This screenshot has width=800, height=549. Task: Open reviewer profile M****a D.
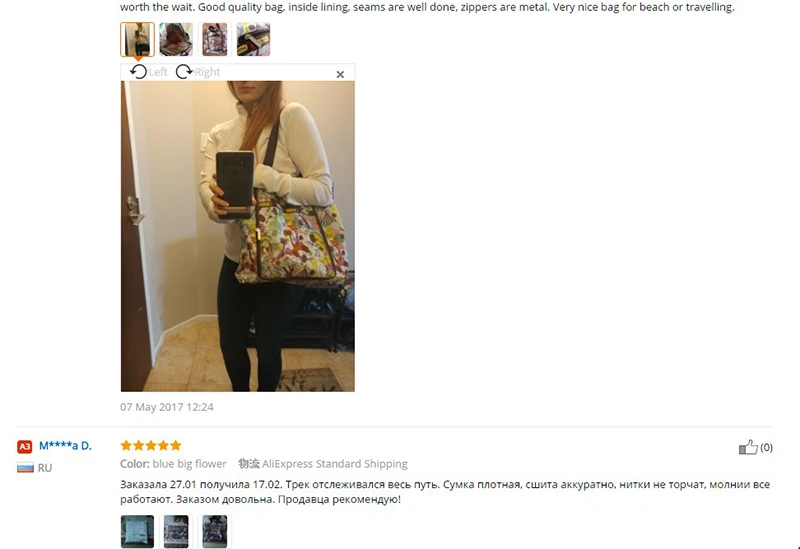point(65,445)
